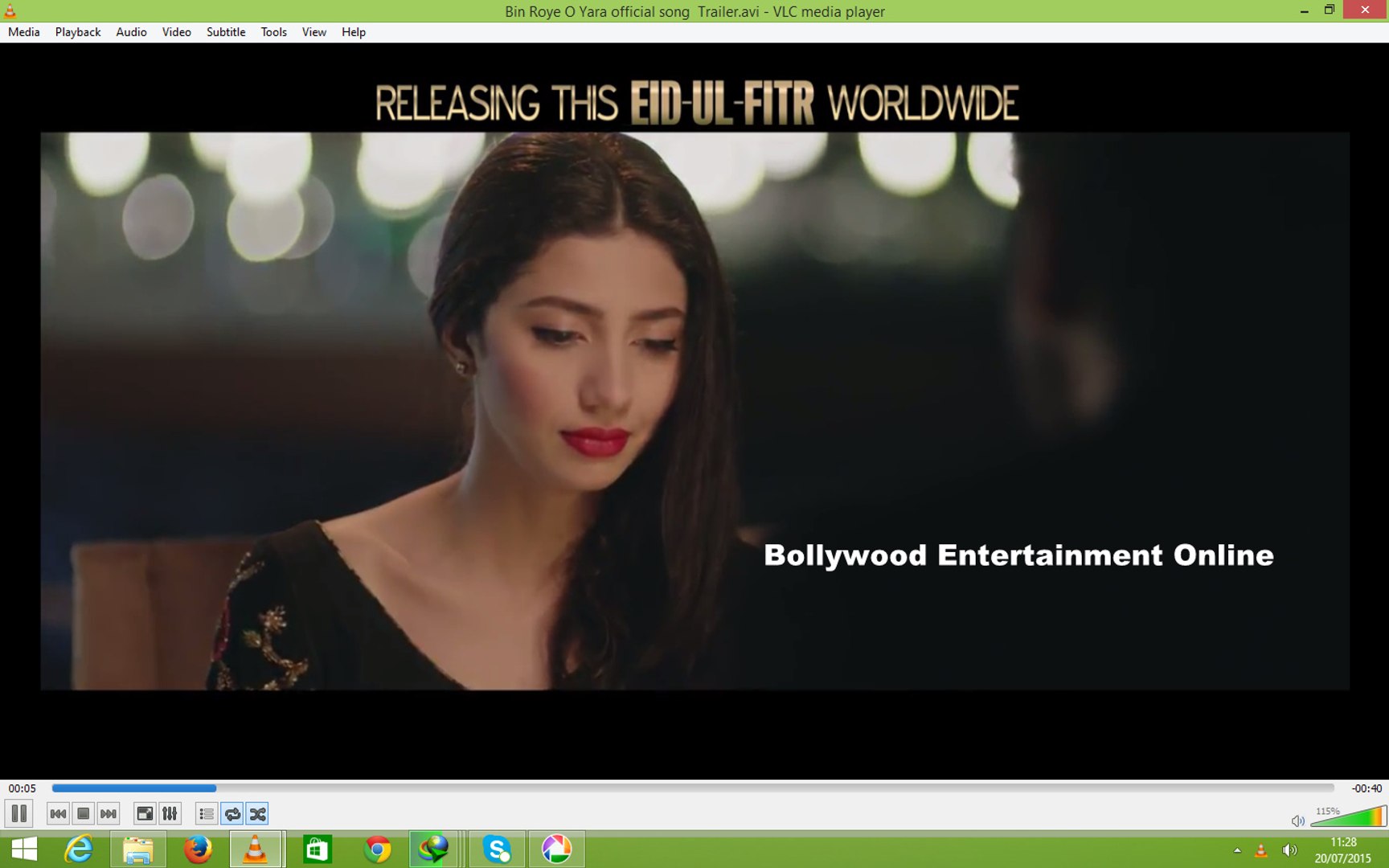Skip to previous media track

coord(58,814)
